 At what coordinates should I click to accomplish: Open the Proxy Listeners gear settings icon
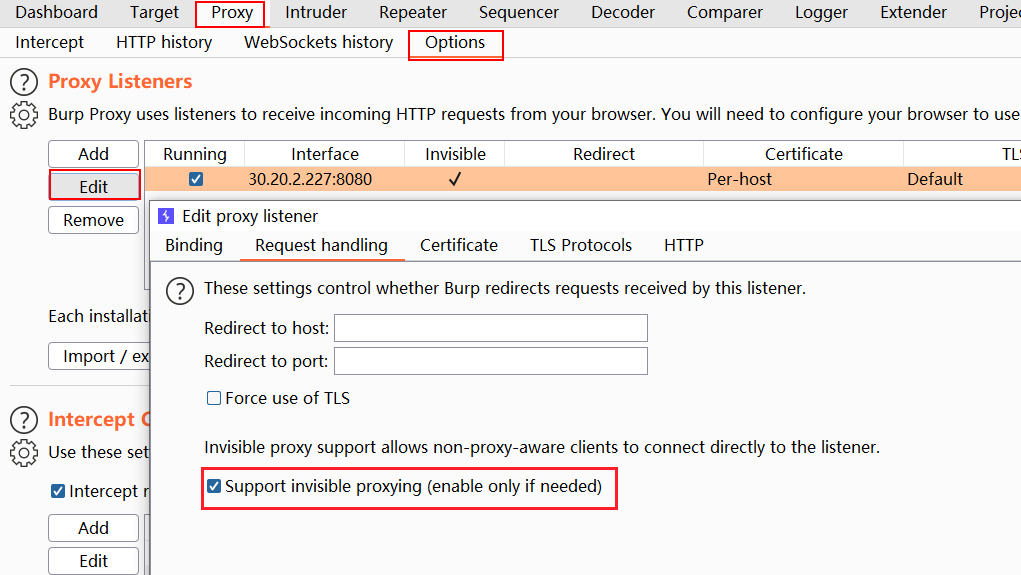(24, 115)
